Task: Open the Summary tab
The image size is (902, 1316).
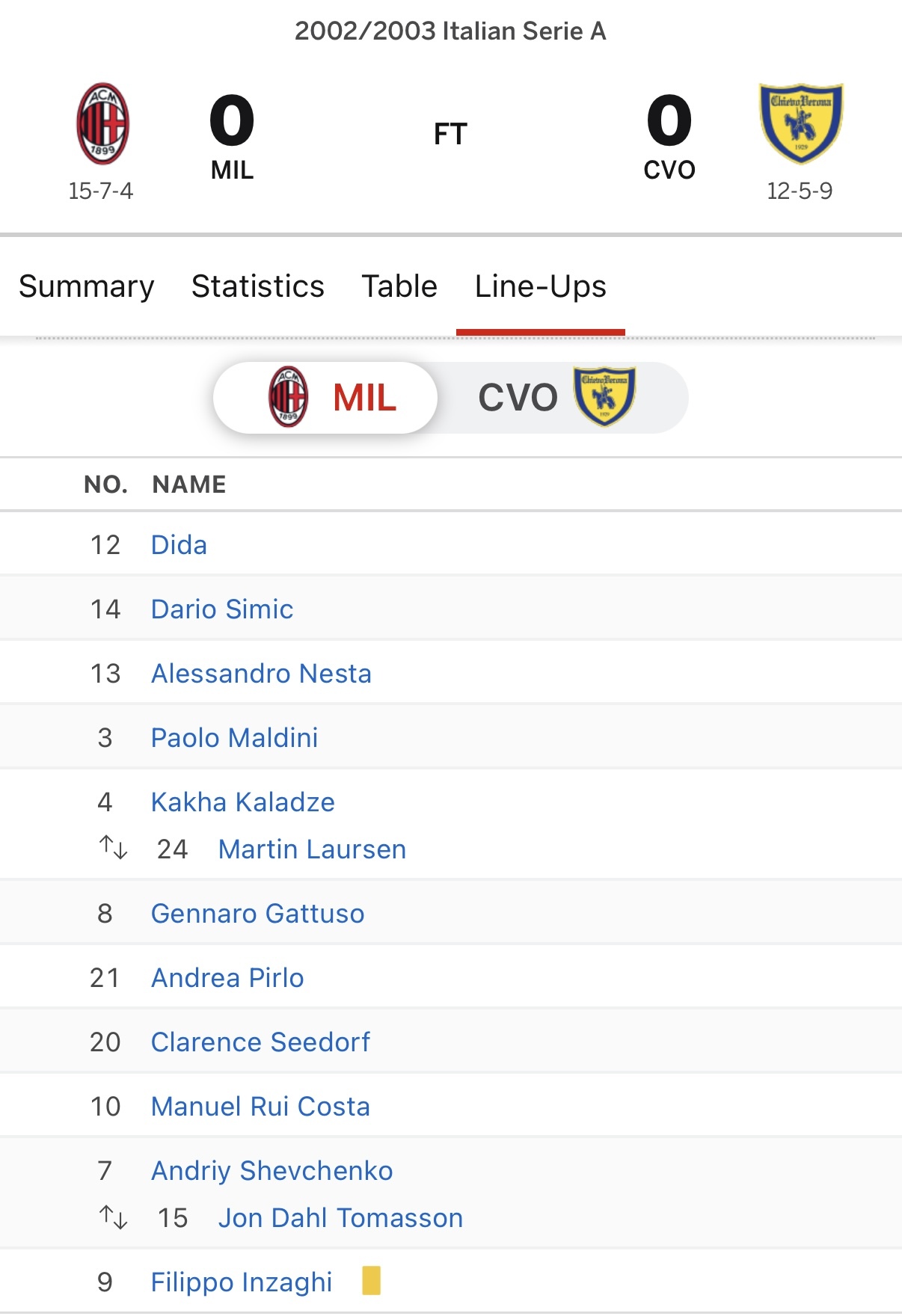Action: pos(87,286)
